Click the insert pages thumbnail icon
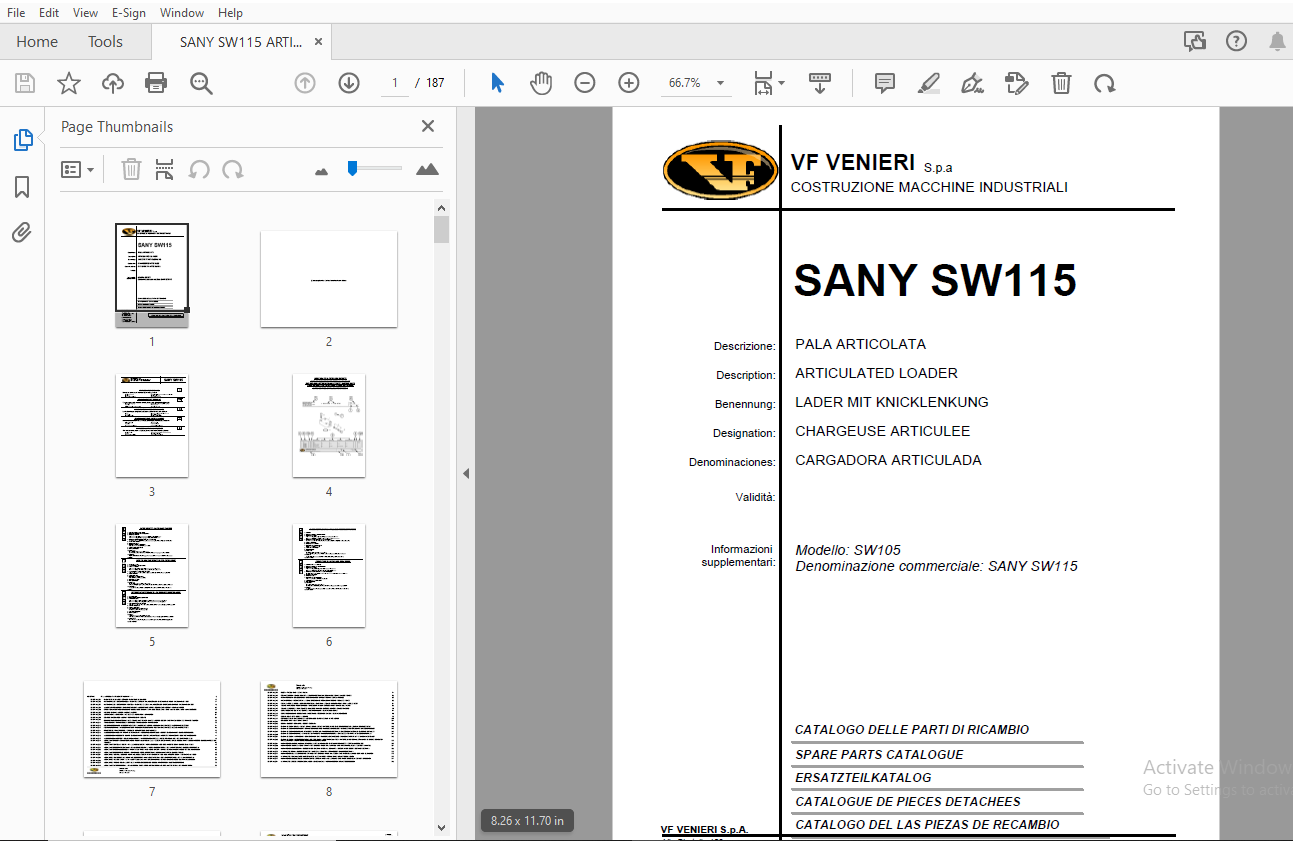Image resolution: width=1293 pixels, height=841 pixels. click(x=165, y=169)
